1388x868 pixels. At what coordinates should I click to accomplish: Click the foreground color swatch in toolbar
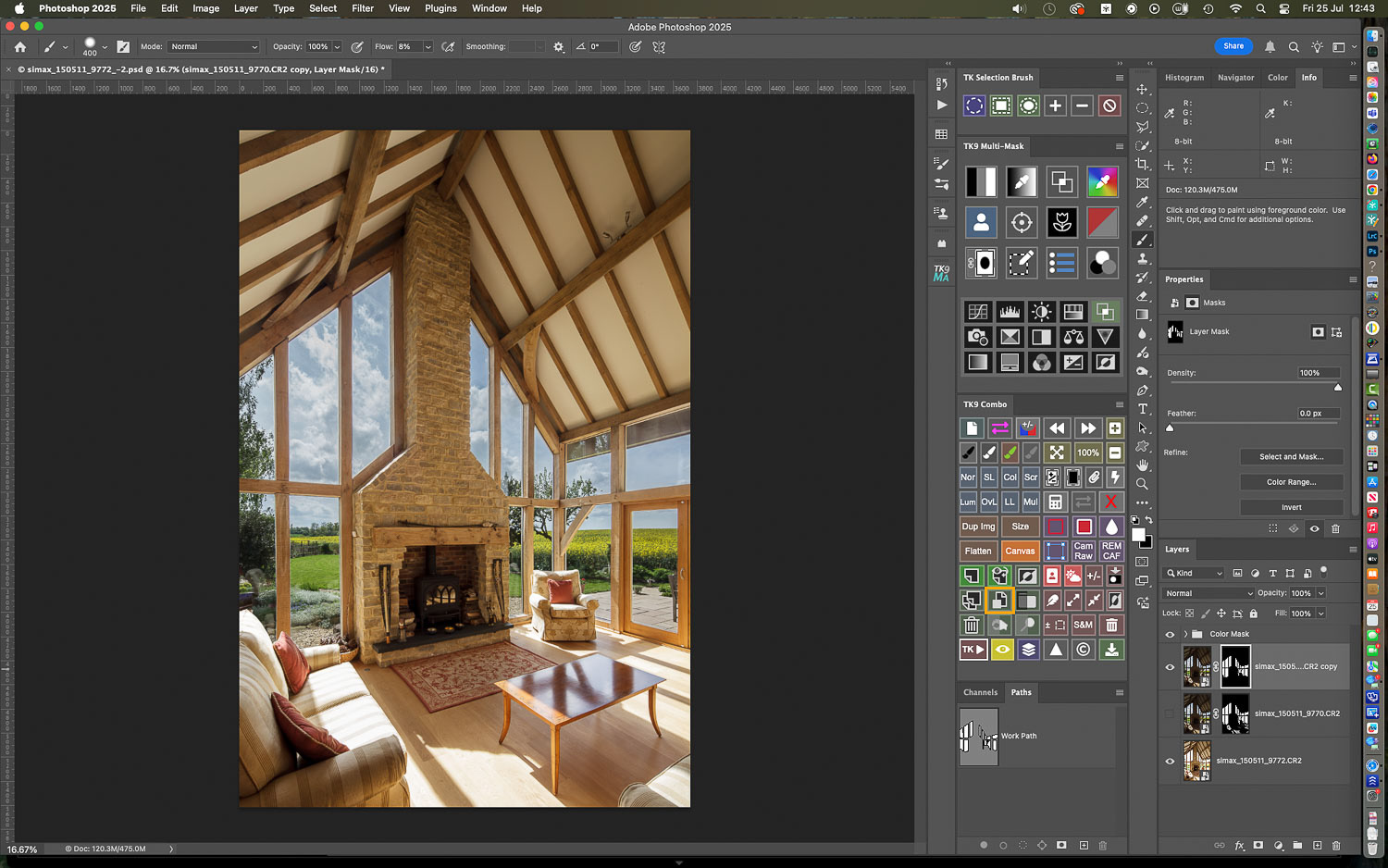coord(1139,535)
